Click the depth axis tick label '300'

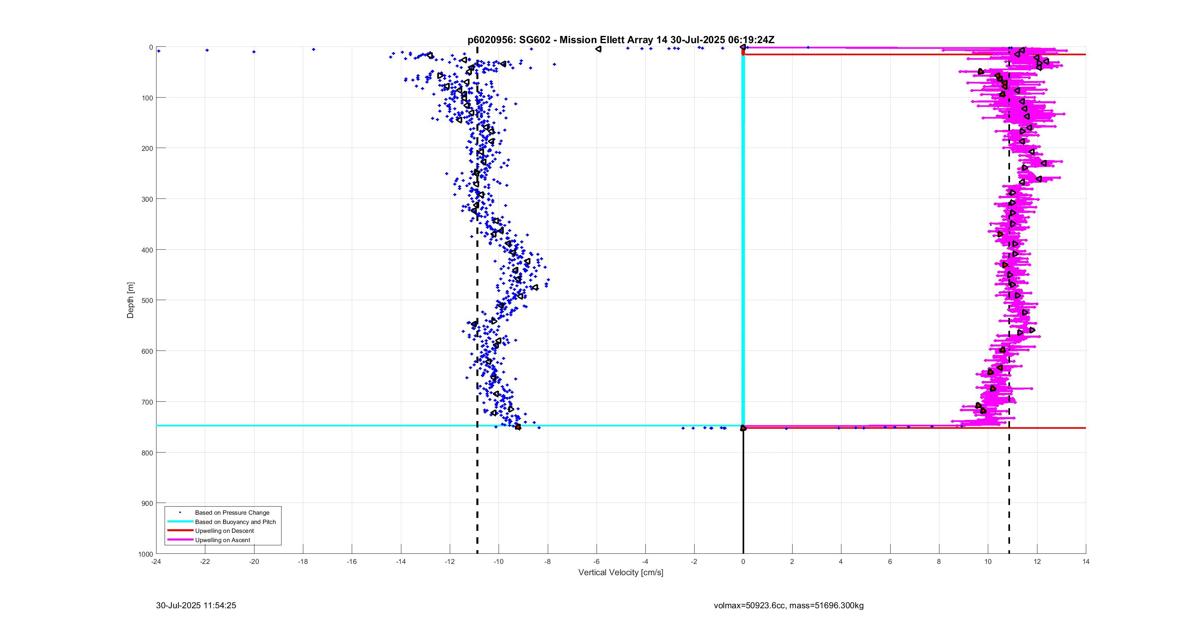(146, 199)
